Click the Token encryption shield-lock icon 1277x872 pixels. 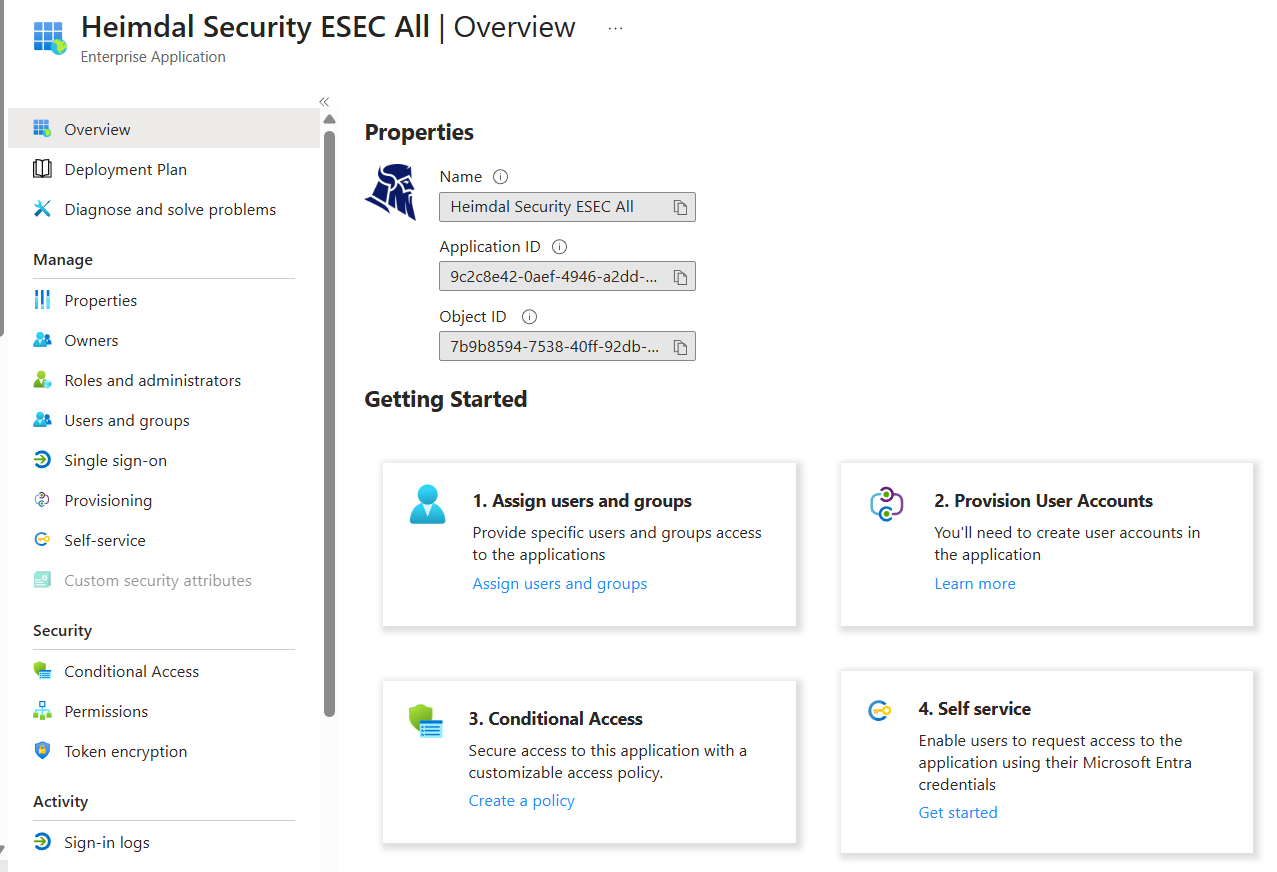coord(42,751)
